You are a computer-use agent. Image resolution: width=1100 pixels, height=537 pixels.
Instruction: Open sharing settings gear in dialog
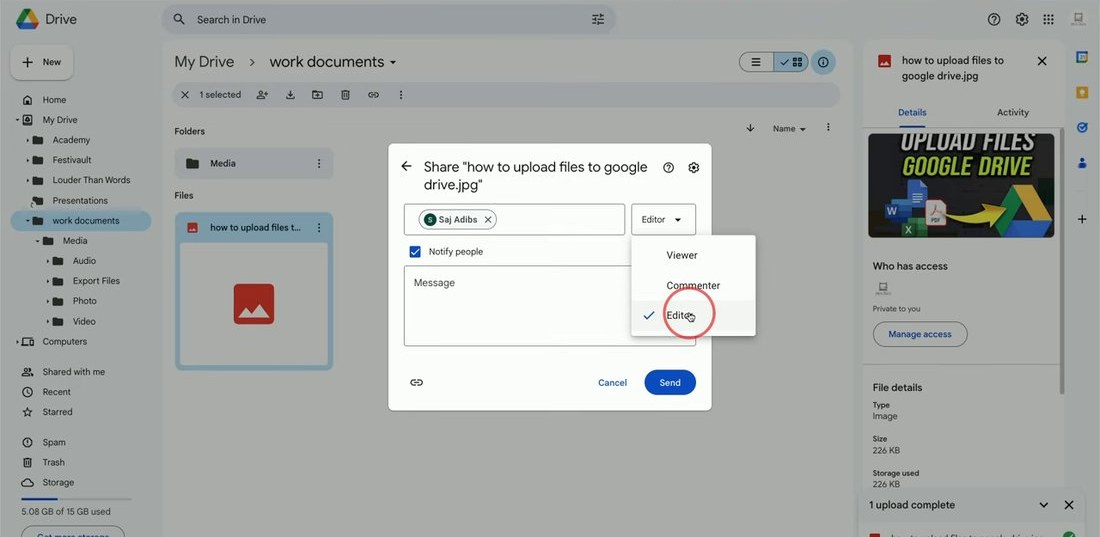pyautogui.click(x=694, y=168)
